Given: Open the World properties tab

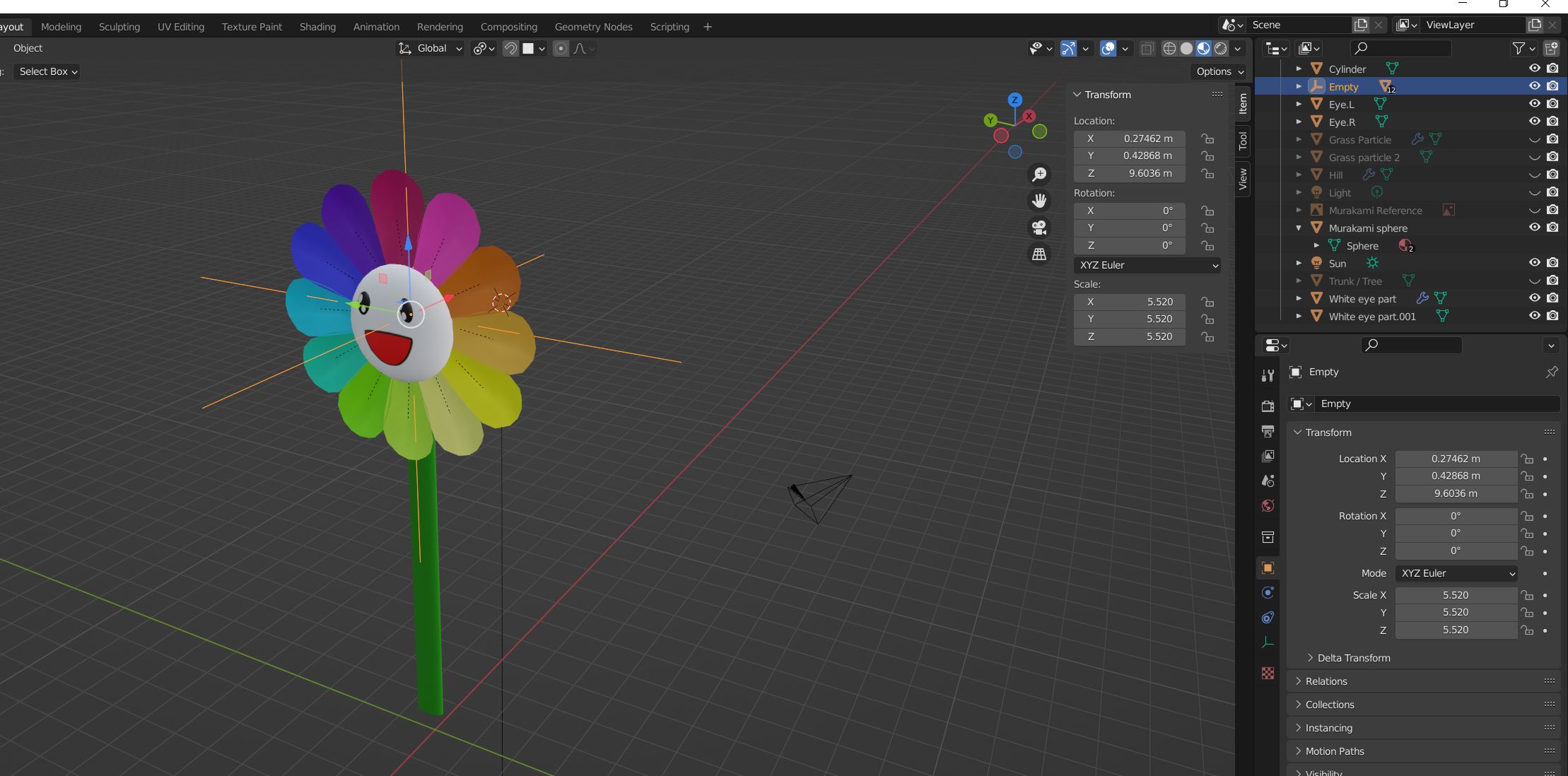Looking at the screenshot, I should tap(1268, 505).
